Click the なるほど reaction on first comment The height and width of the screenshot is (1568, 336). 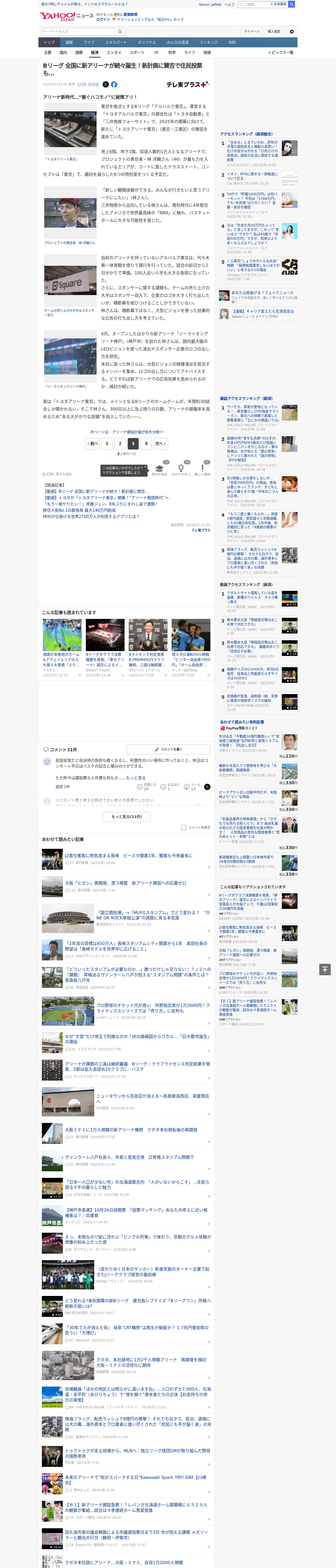[x=164, y=787]
